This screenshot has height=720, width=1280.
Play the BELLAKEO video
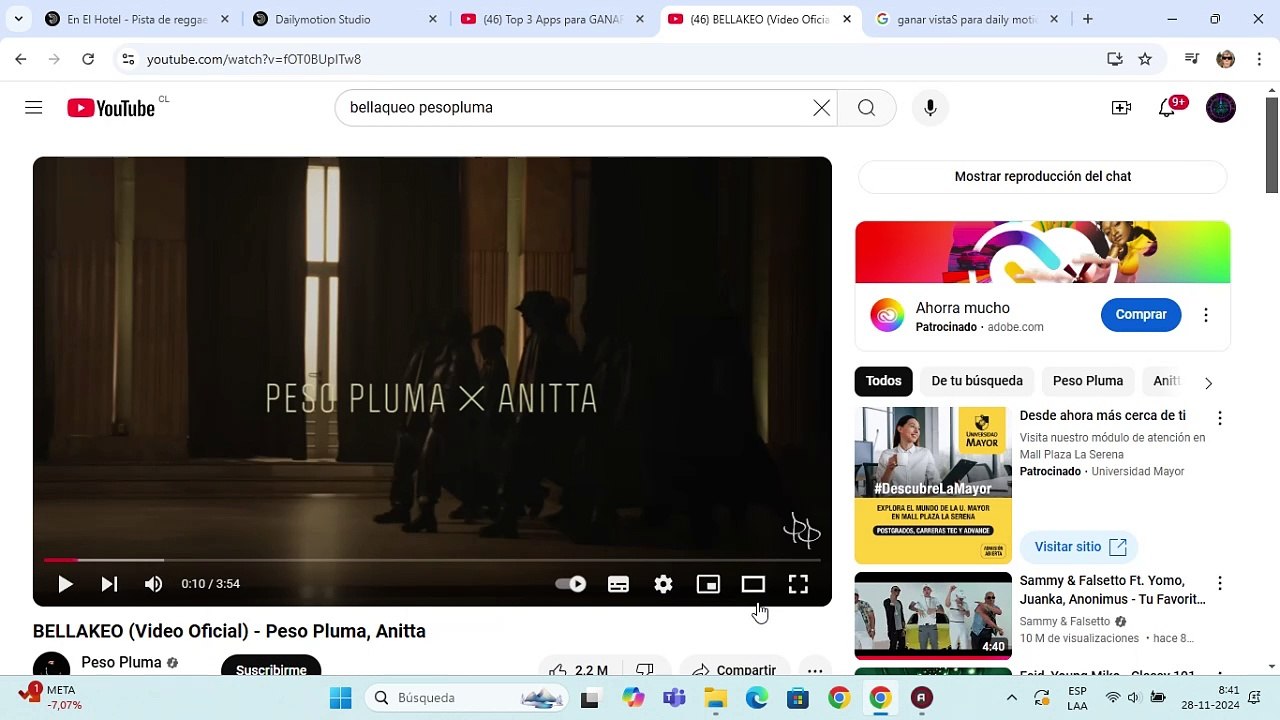65,584
